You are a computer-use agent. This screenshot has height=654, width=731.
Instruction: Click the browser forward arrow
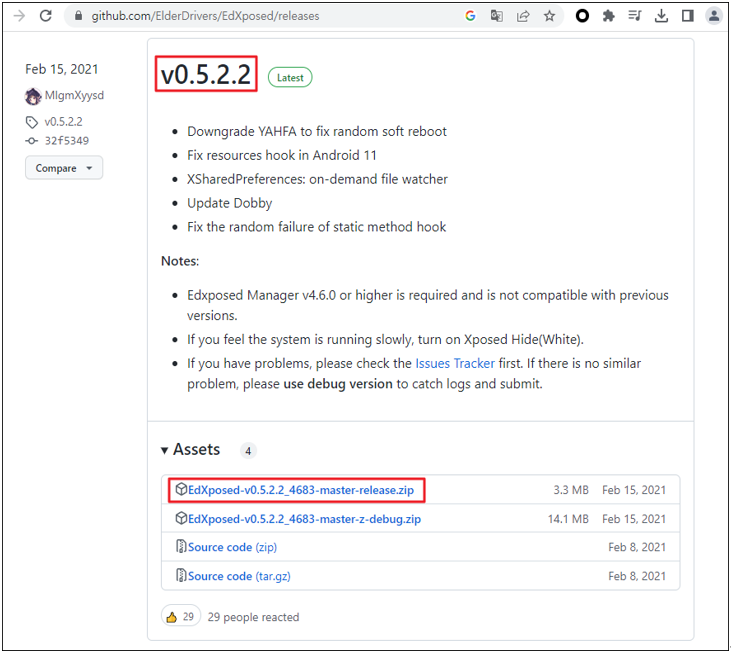pyautogui.click(x=19, y=16)
